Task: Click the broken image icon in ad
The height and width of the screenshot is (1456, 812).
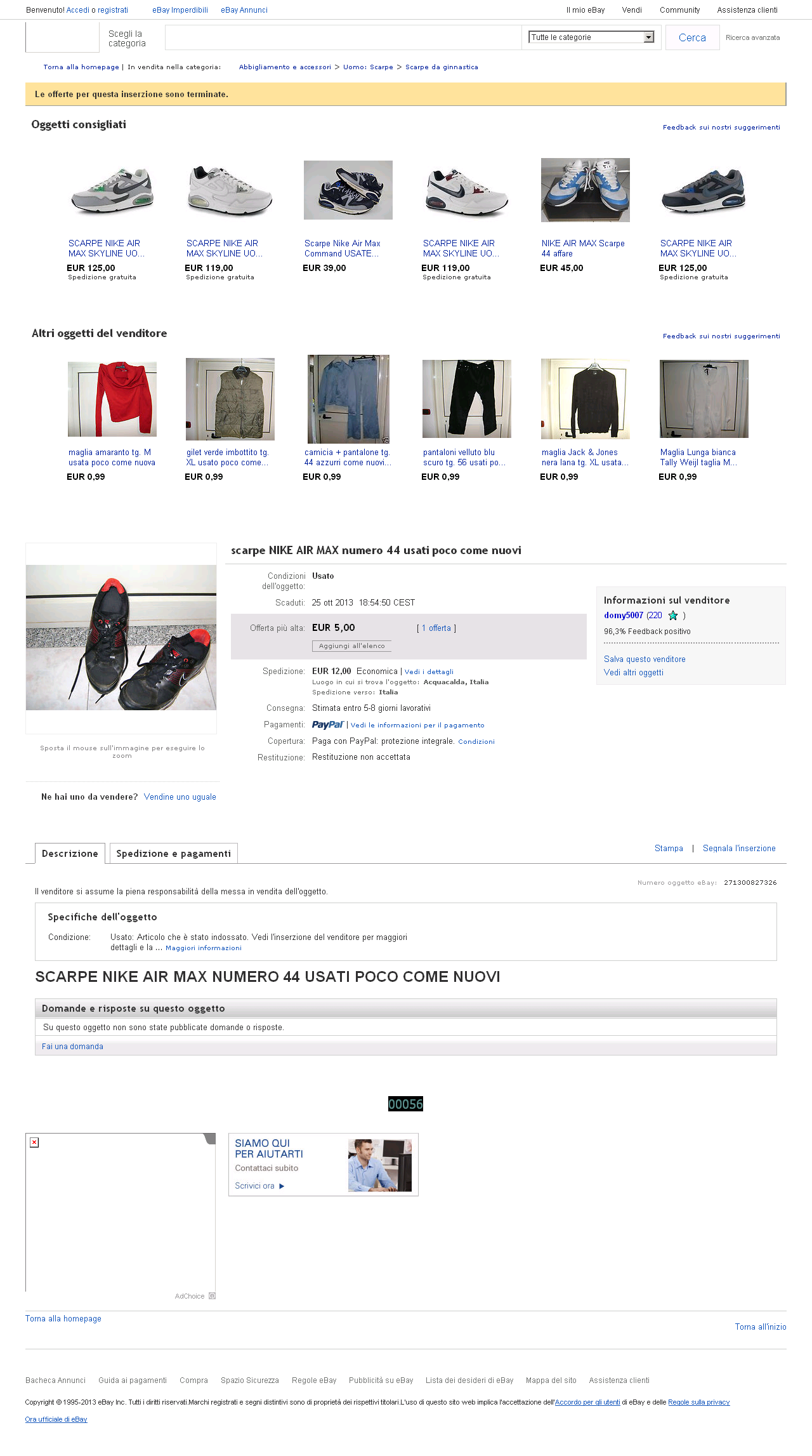Action: [34, 1142]
